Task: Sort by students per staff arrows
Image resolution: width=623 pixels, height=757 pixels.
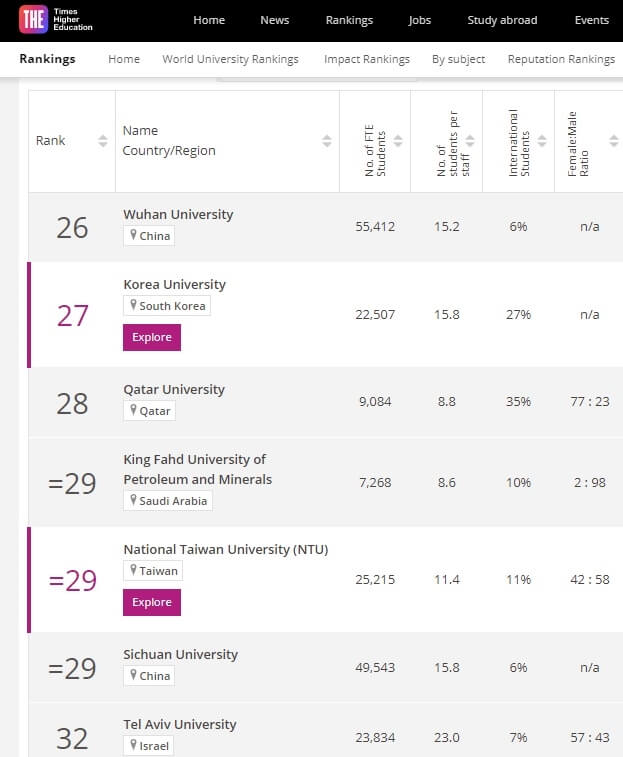Action: pos(470,141)
